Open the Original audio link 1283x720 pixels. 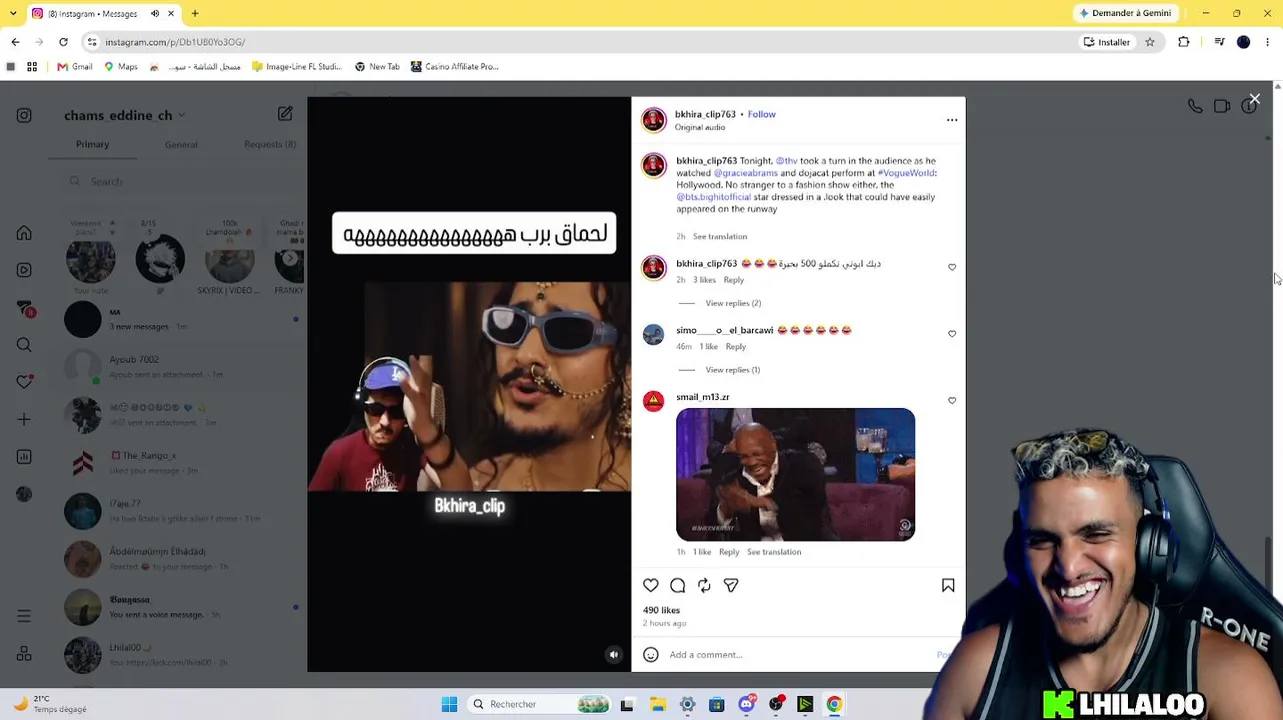(x=700, y=127)
